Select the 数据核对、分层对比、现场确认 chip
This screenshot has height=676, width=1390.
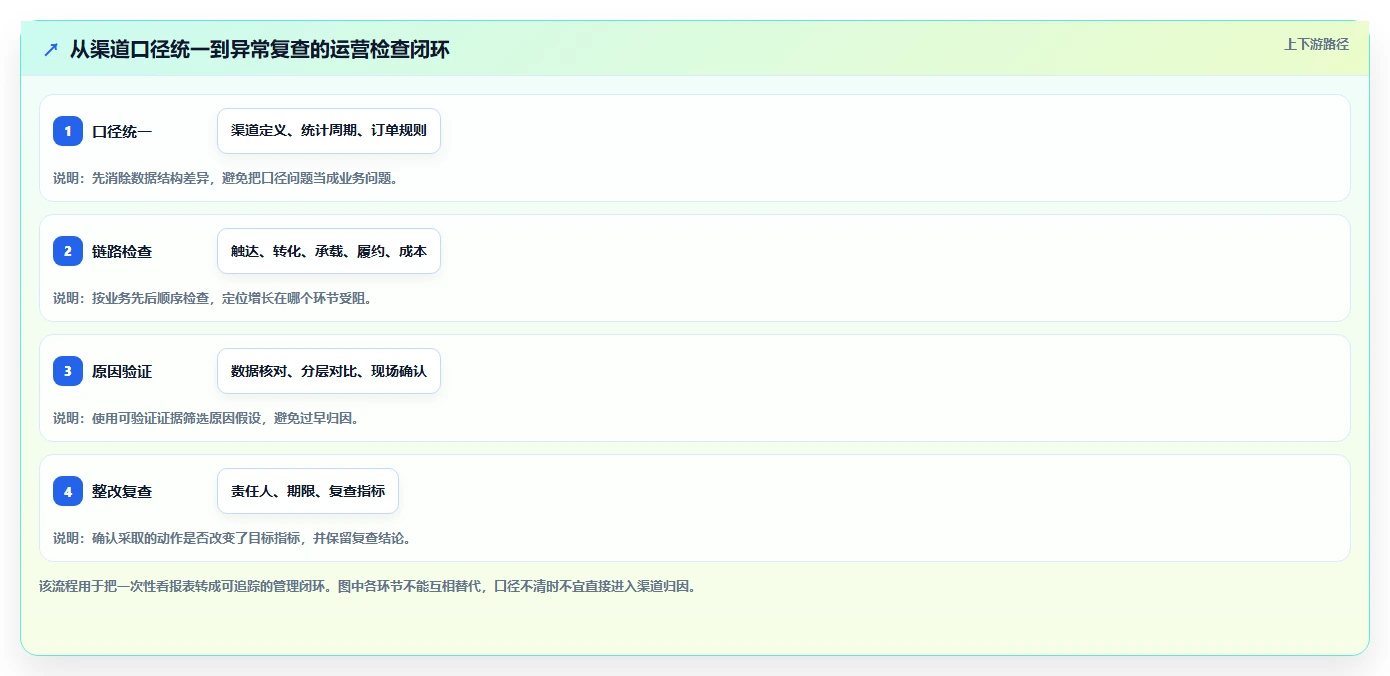click(x=329, y=371)
